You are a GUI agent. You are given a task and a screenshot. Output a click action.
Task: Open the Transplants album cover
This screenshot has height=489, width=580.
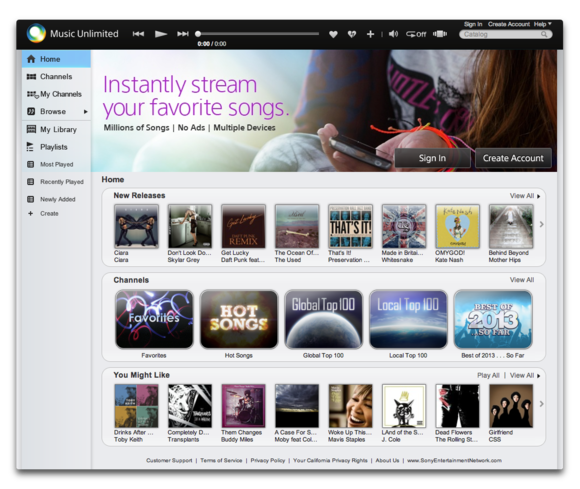click(190, 406)
